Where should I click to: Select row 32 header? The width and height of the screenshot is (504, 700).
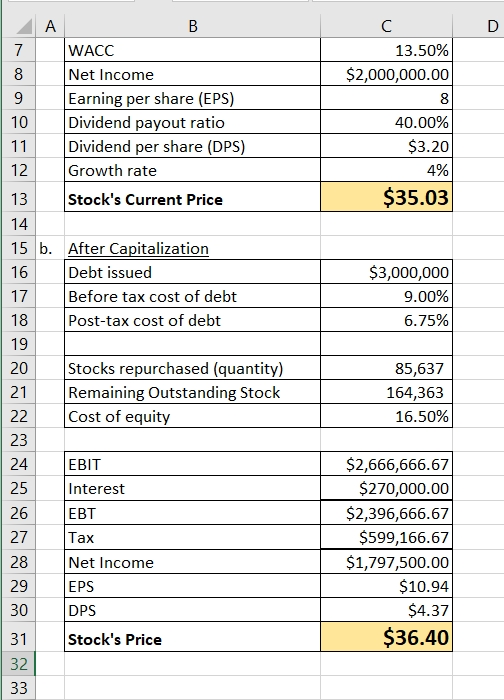pos(18,664)
